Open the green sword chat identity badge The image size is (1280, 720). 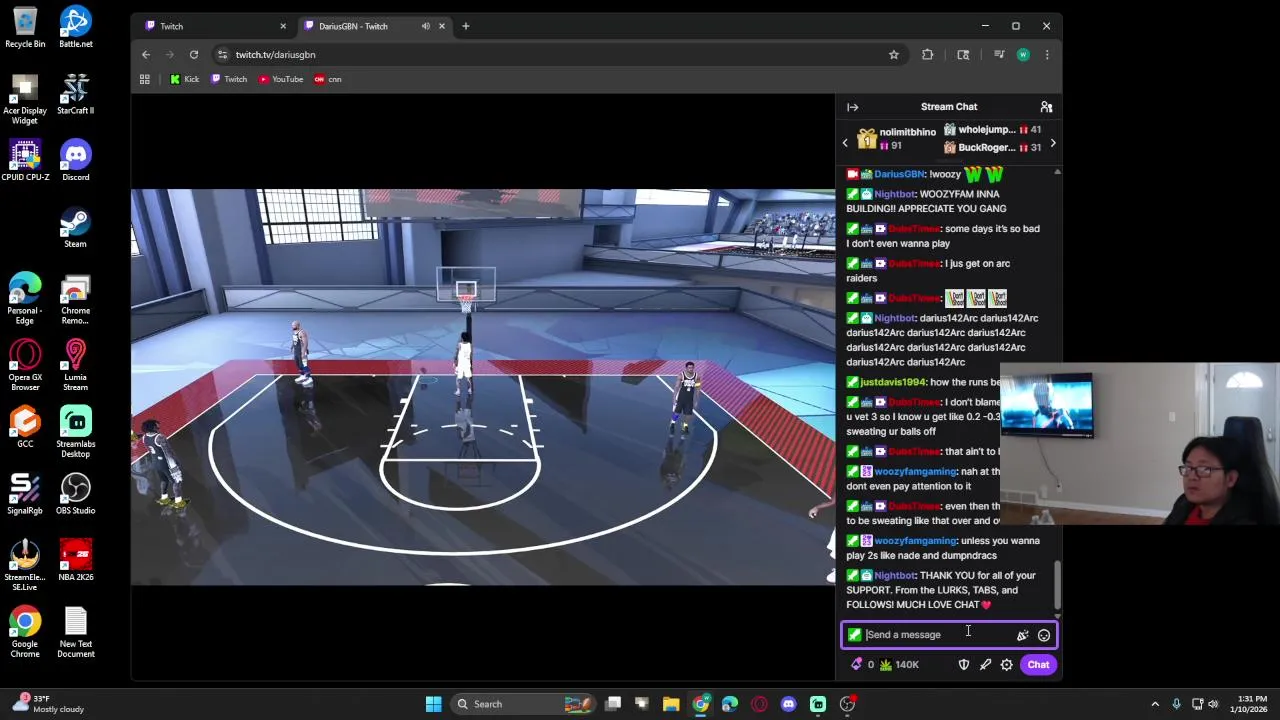tap(854, 635)
